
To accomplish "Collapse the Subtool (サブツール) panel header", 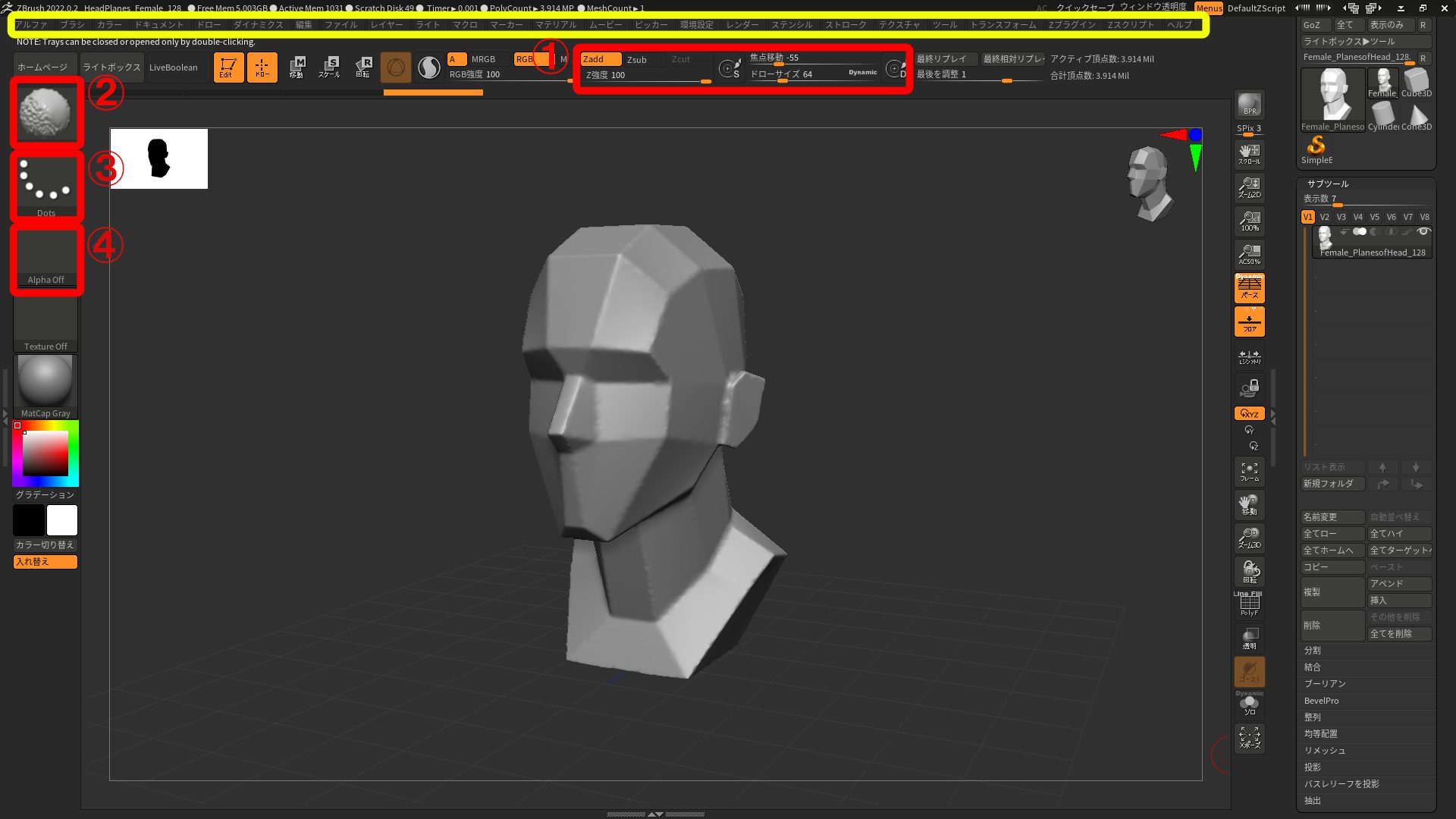I will (x=1328, y=184).
